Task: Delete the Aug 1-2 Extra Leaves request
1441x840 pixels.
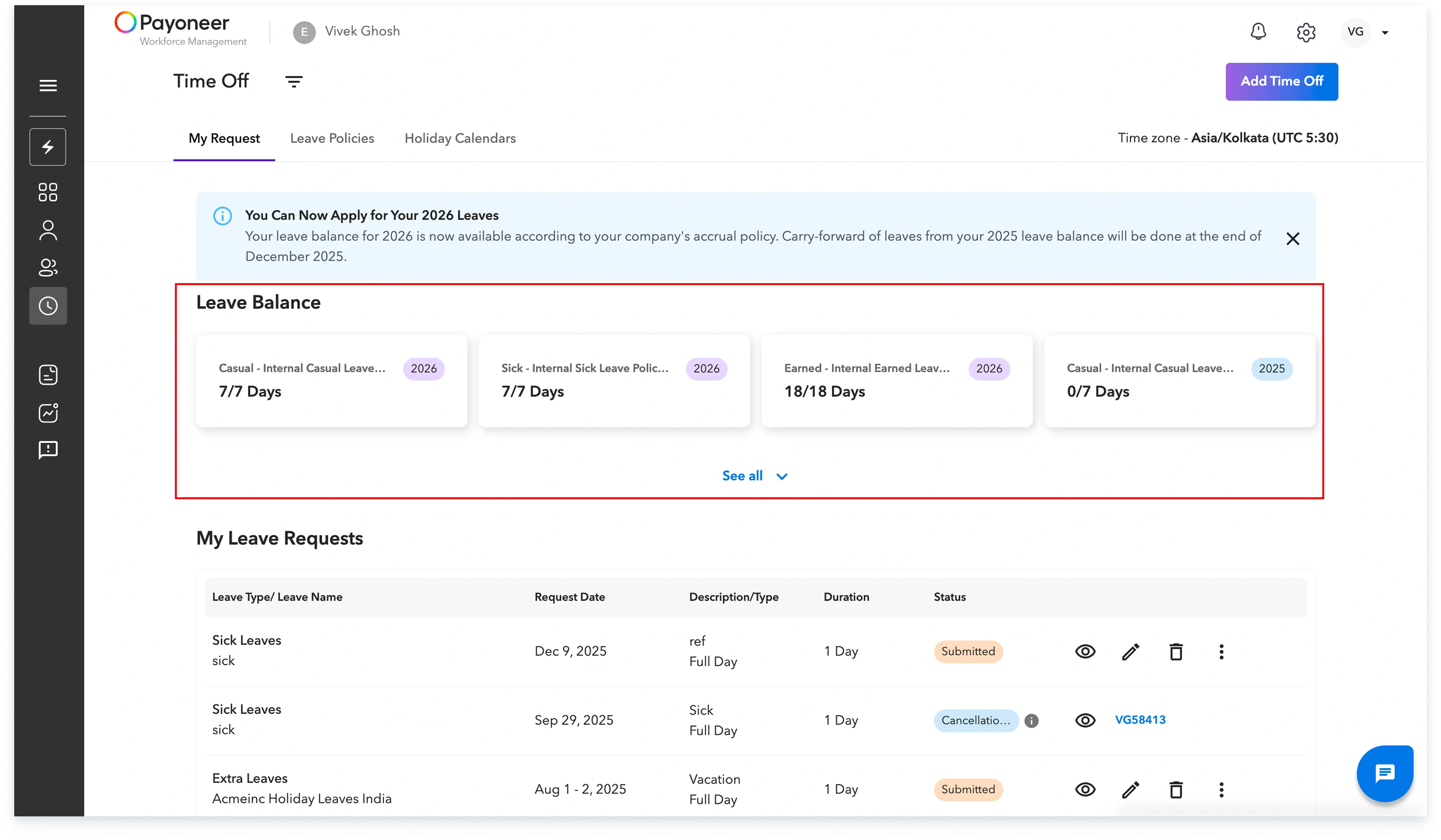Action: (x=1176, y=790)
